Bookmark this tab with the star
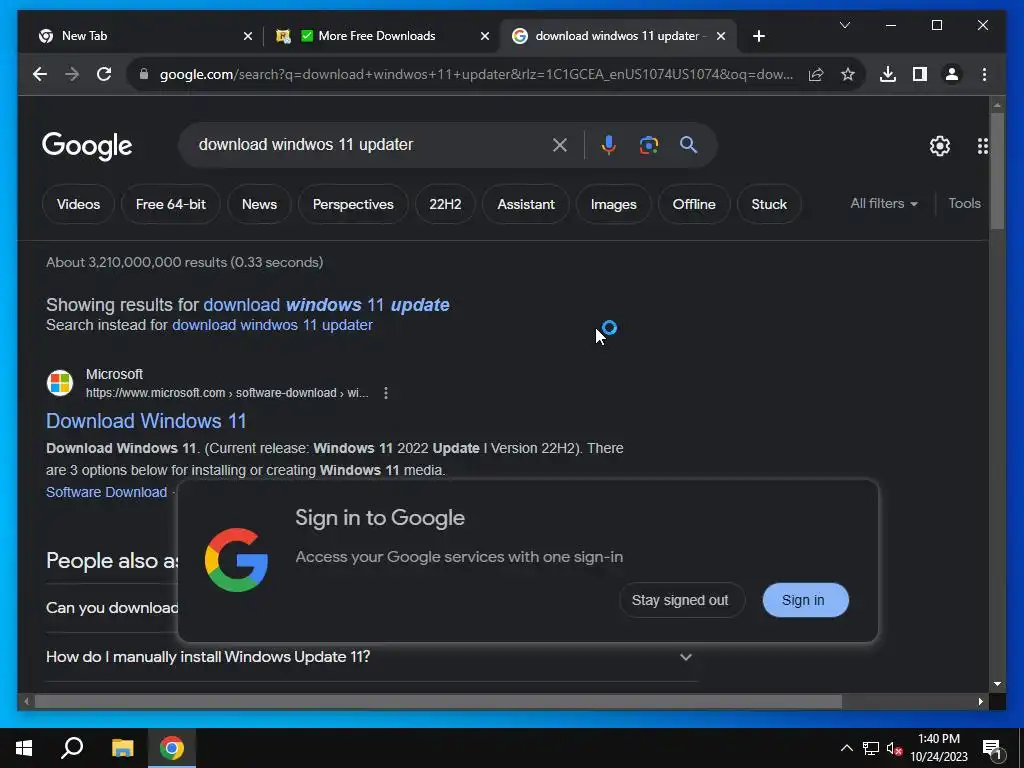This screenshot has width=1024, height=768. click(848, 74)
